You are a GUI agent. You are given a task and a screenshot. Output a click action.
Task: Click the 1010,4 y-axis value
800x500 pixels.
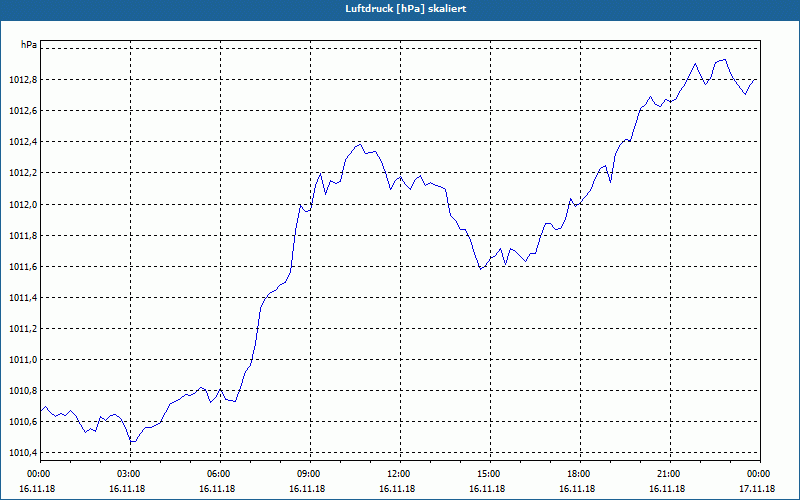coord(23,453)
